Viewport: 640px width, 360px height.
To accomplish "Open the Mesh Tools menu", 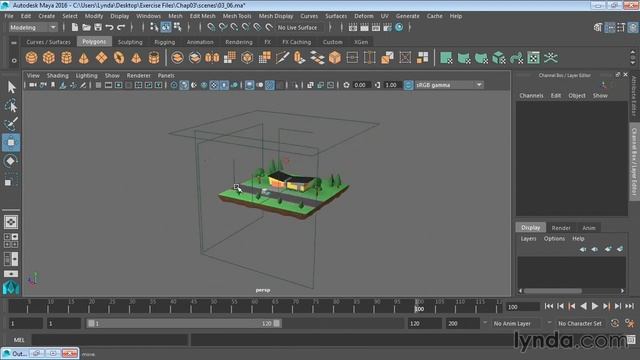I will pos(237,16).
